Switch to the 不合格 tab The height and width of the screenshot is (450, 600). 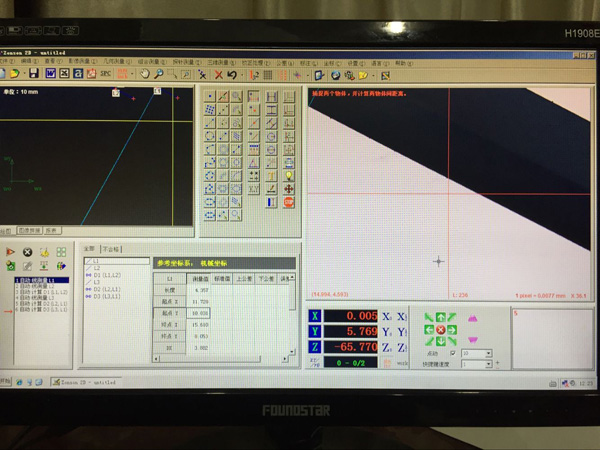(x=110, y=248)
